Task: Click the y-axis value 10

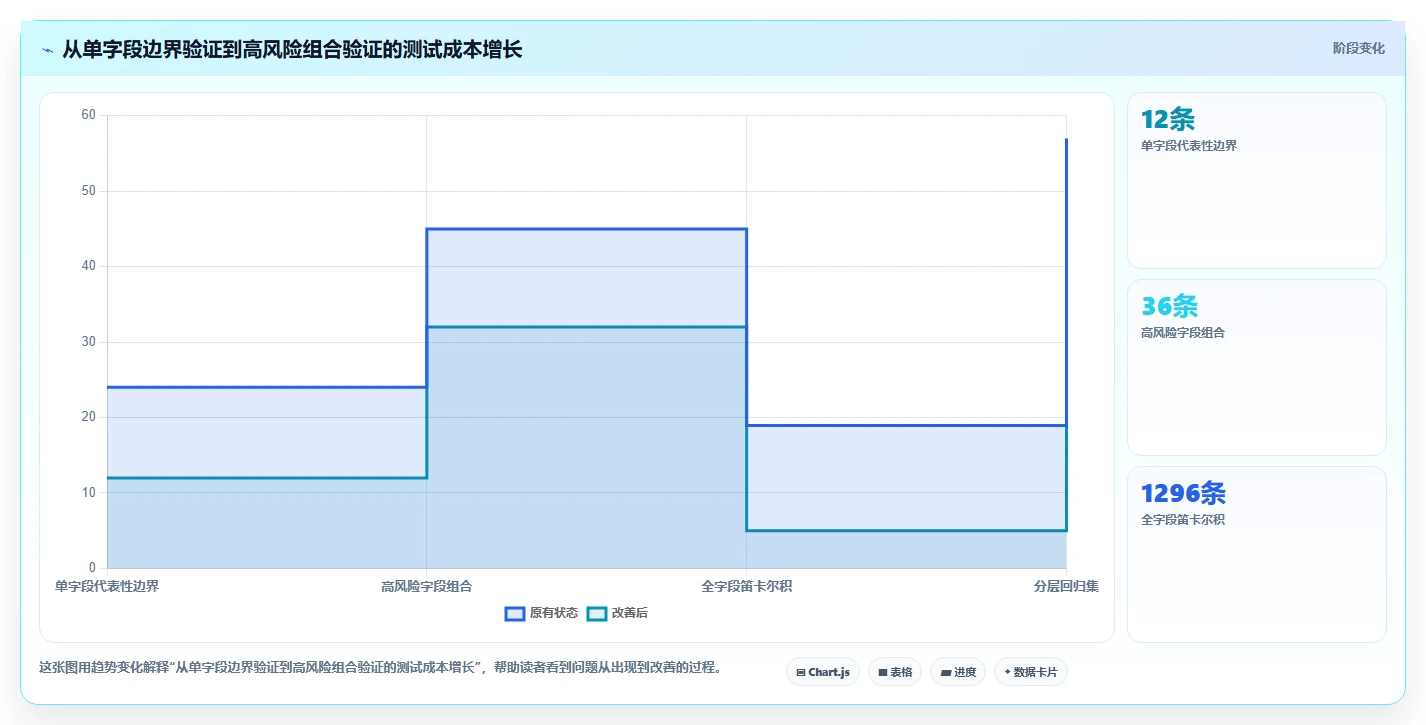Action: 88,492
